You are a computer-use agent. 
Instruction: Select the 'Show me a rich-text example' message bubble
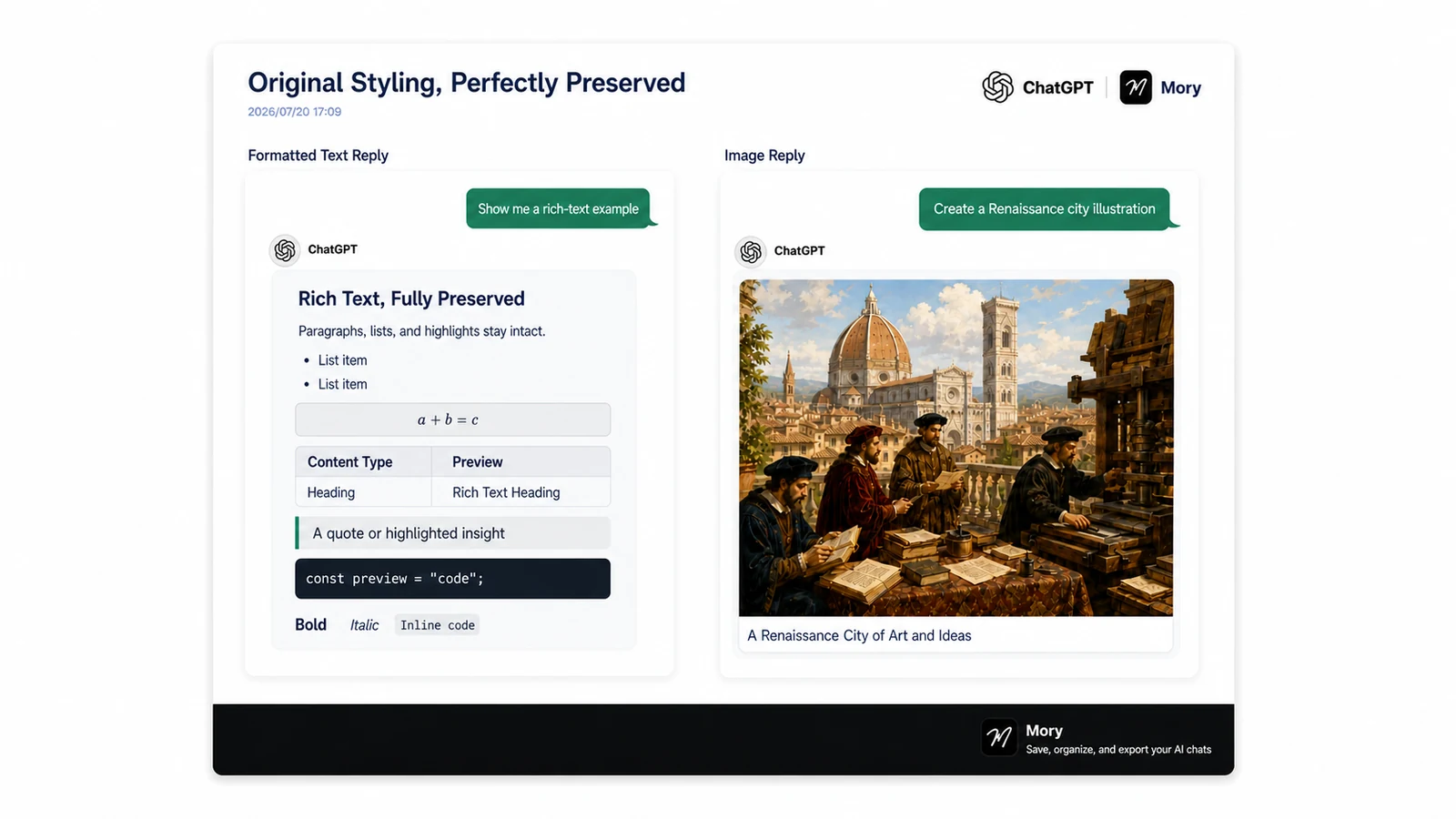(559, 208)
